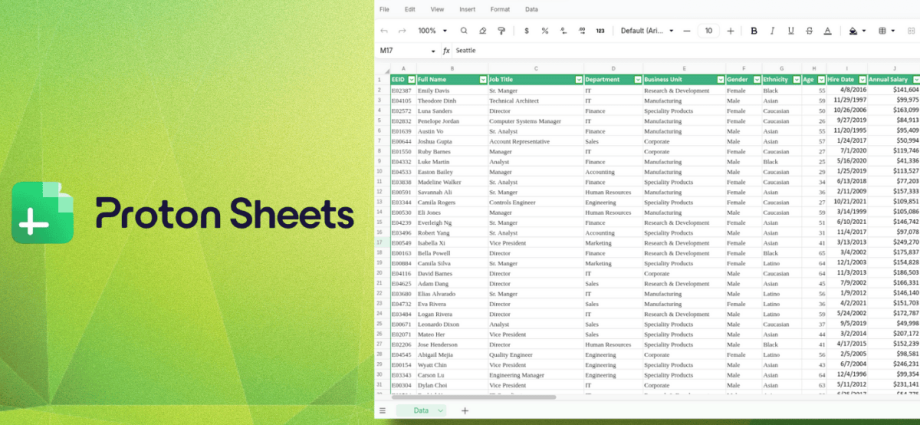Clear formatting with the eraser icon

(482, 31)
